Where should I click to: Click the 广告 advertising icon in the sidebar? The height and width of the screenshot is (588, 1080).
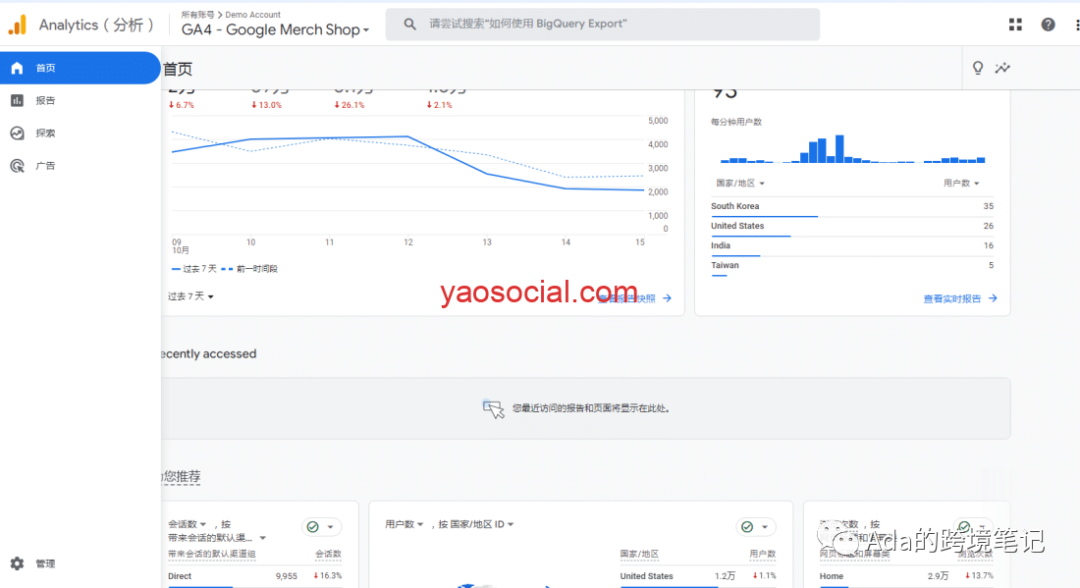tap(17, 166)
